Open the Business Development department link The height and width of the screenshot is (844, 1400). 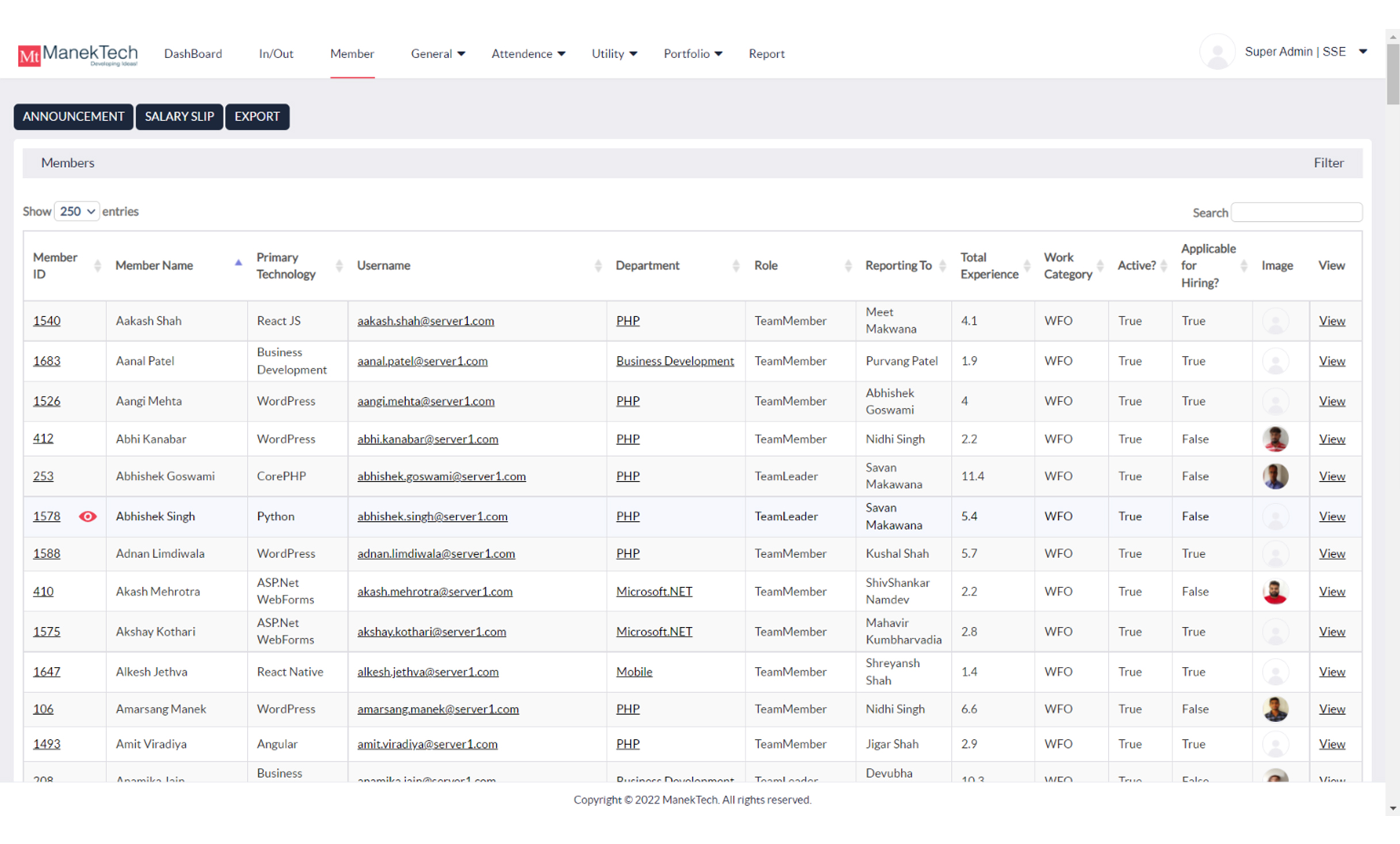(675, 361)
